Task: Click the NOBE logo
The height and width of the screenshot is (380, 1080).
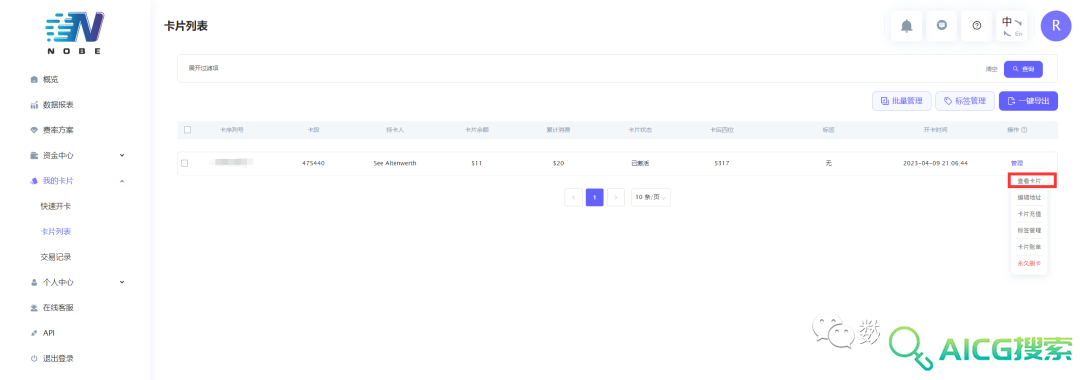Action: (x=74, y=32)
